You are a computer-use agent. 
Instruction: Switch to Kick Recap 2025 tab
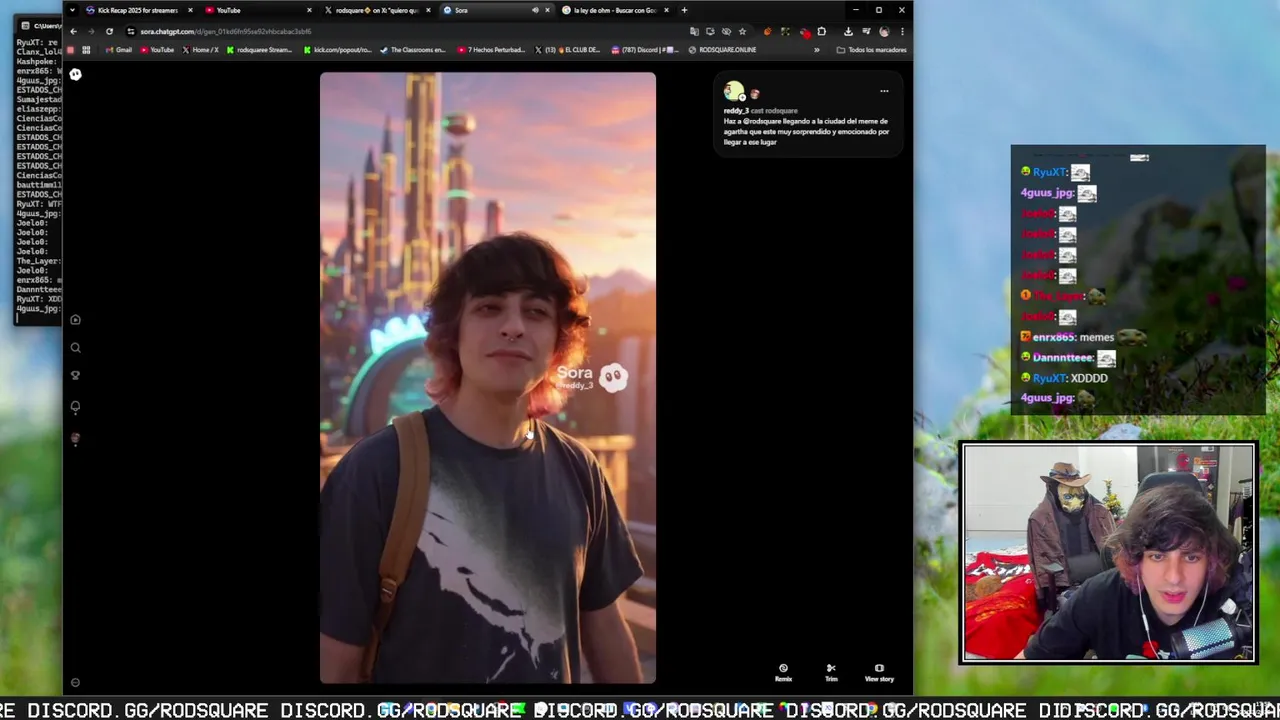pyautogui.click(x=138, y=10)
